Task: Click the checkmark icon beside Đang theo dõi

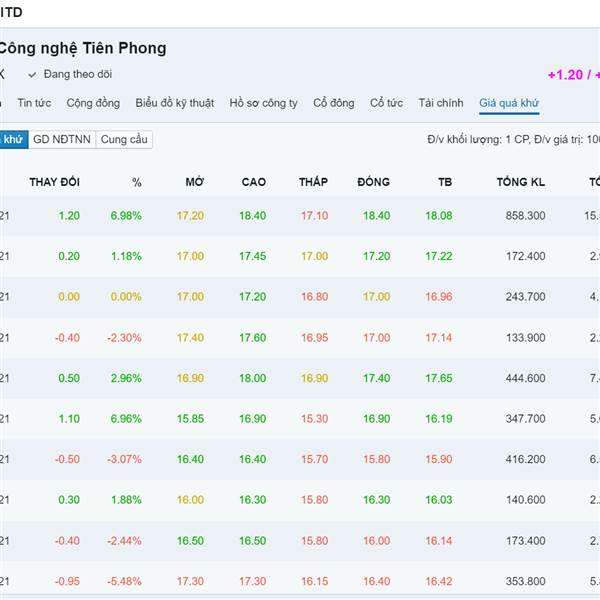Action: 32,75
